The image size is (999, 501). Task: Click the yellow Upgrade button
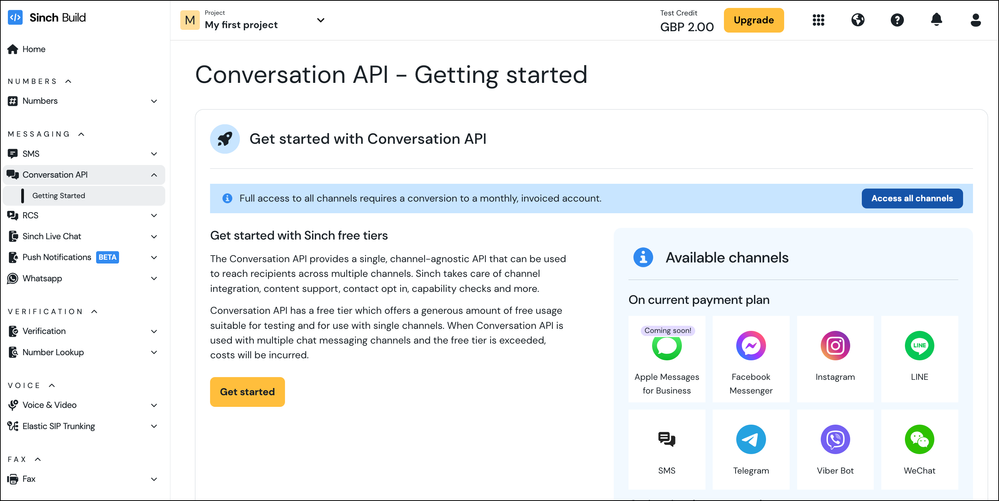(x=754, y=20)
